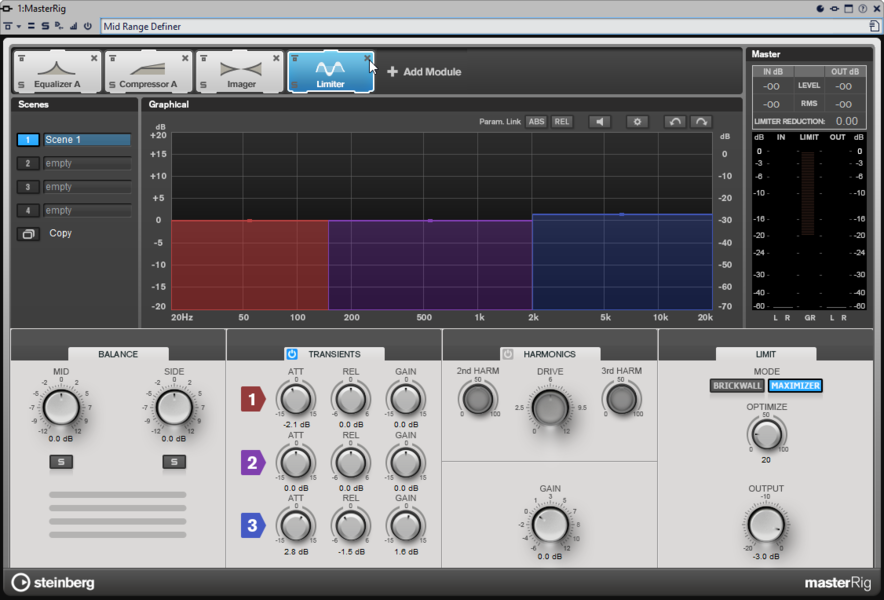The width and height of the screenshot is (884, 600).
Task: Open the preset dropdown arrow in the top toolbar
Action: [19, 27]
